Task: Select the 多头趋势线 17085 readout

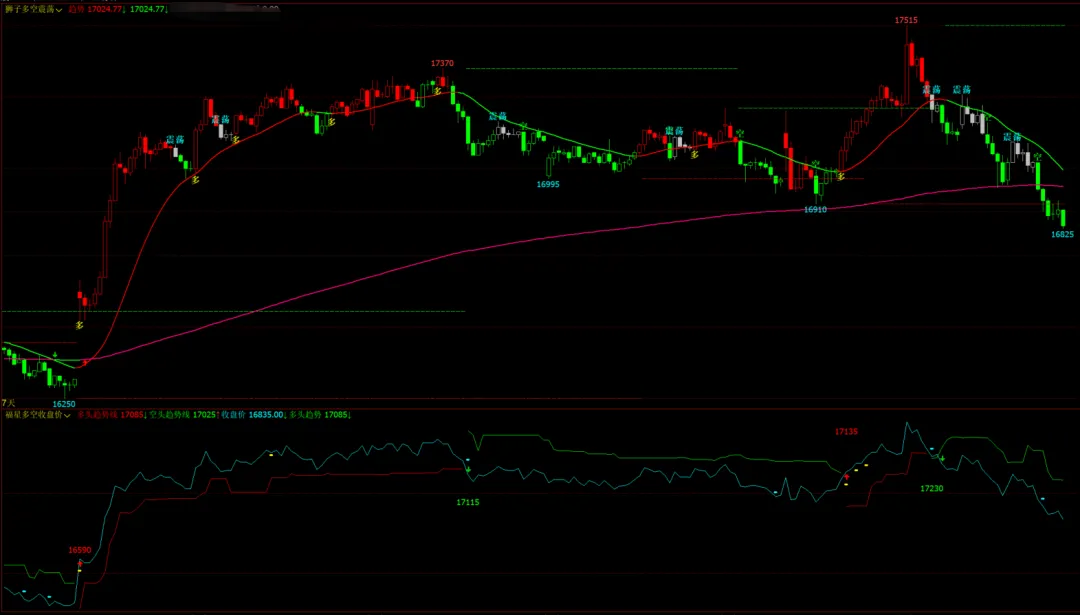Action: pyautogui.click(x=110, y=415)
